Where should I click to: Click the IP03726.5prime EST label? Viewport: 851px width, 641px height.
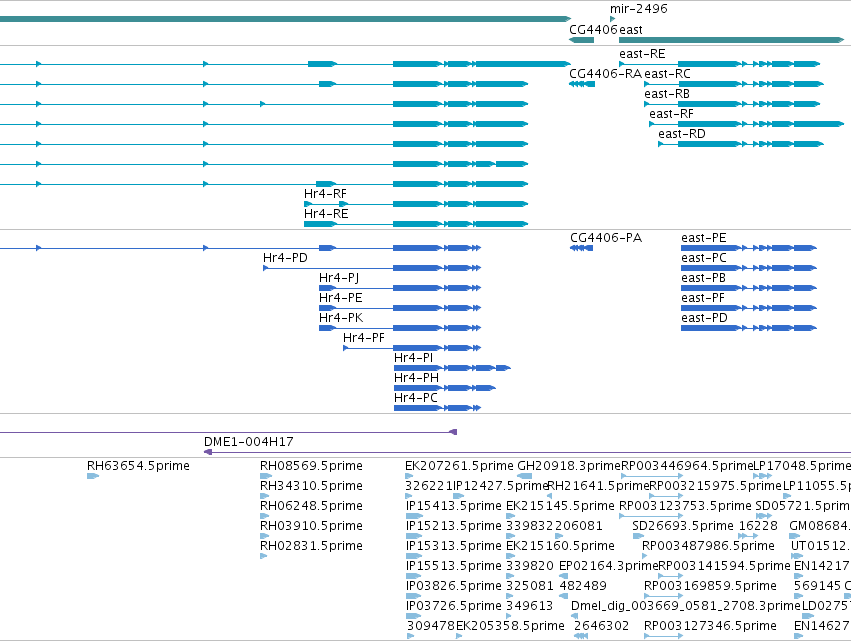(x=454, y=606)
